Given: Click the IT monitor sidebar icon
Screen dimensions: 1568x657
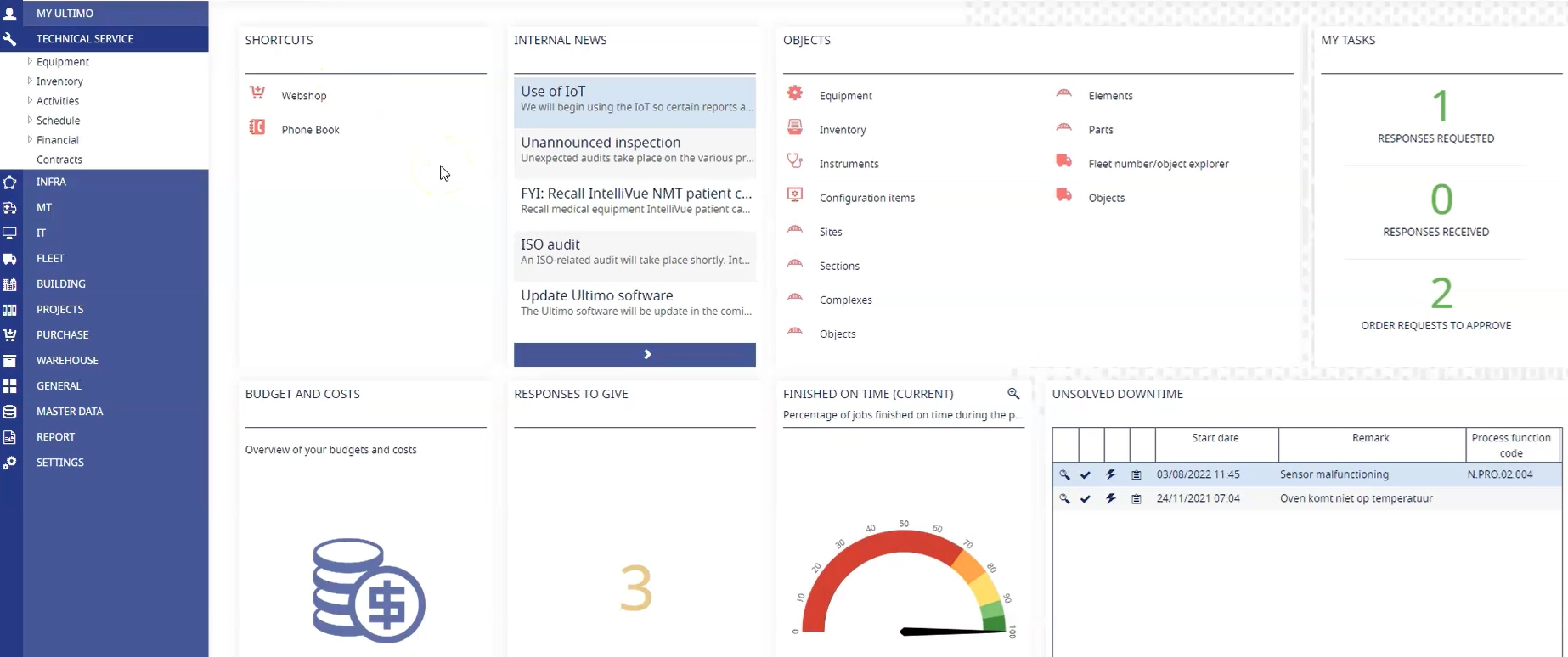Looking at the screenshot, I should (x=9, y=233).
